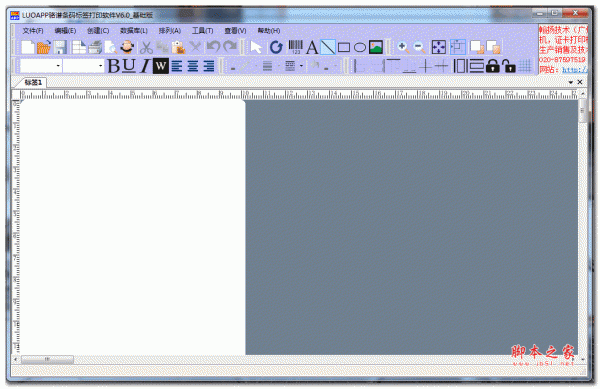
Task: Select the insert picture tool
Action: pos(376,47)
